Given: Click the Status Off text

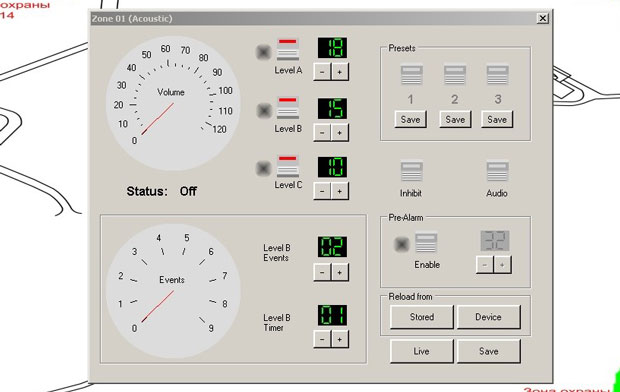Looking at the screenshot, I should click(161, 191).
